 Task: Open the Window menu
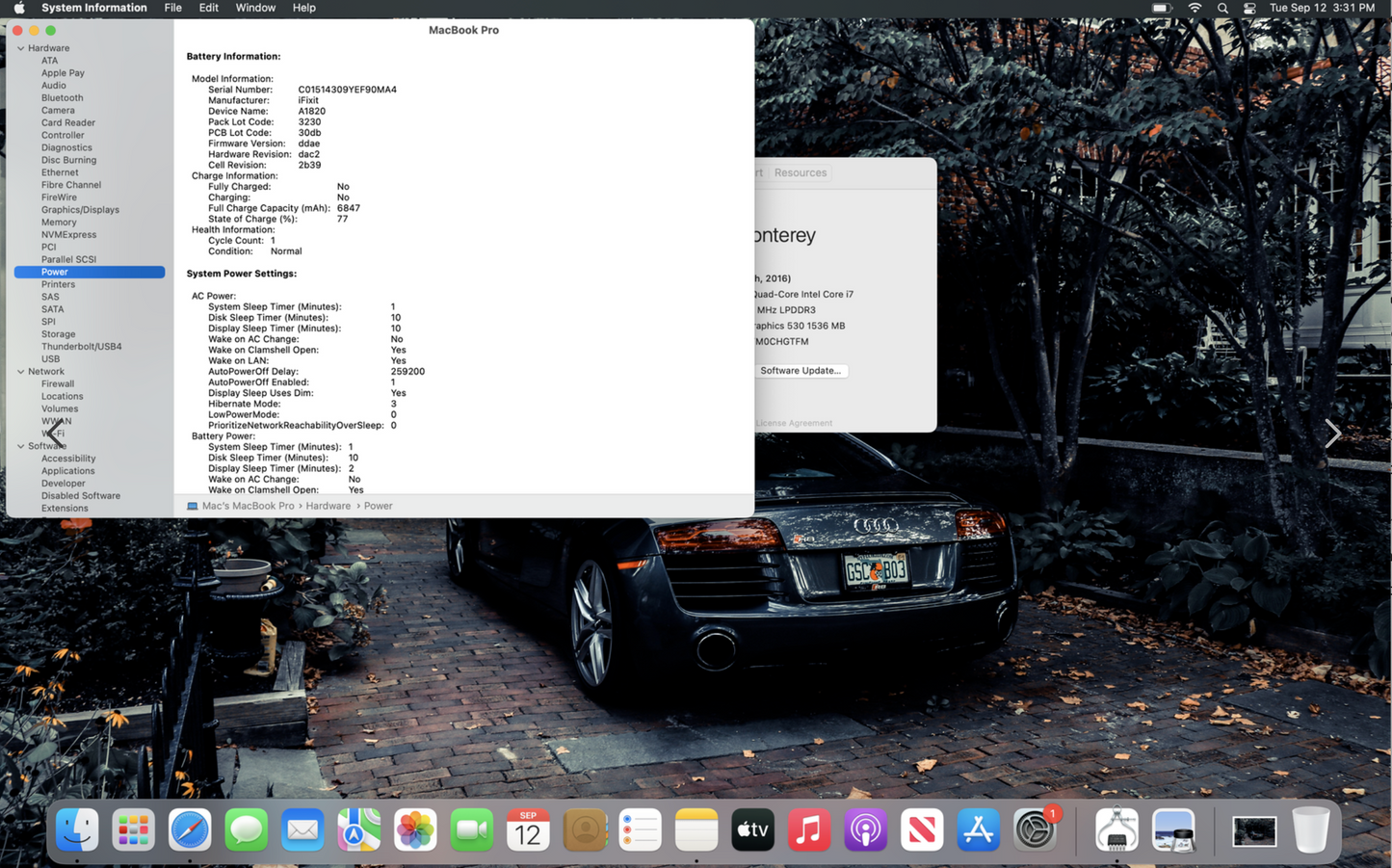pos(255,8)
